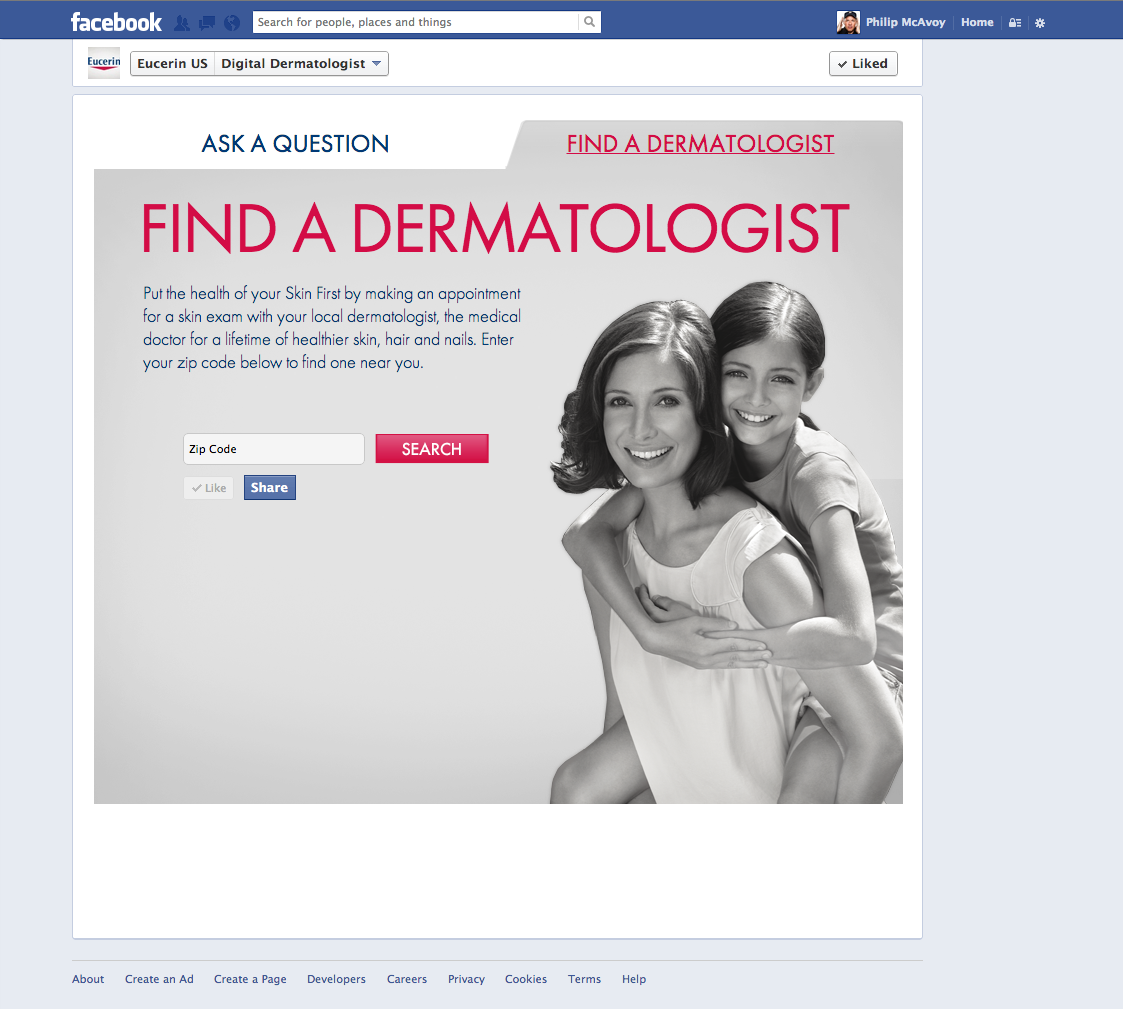The image size is (1123, 1009).
Task: Toggle the Liked button for the page
Action: [863, 64]
